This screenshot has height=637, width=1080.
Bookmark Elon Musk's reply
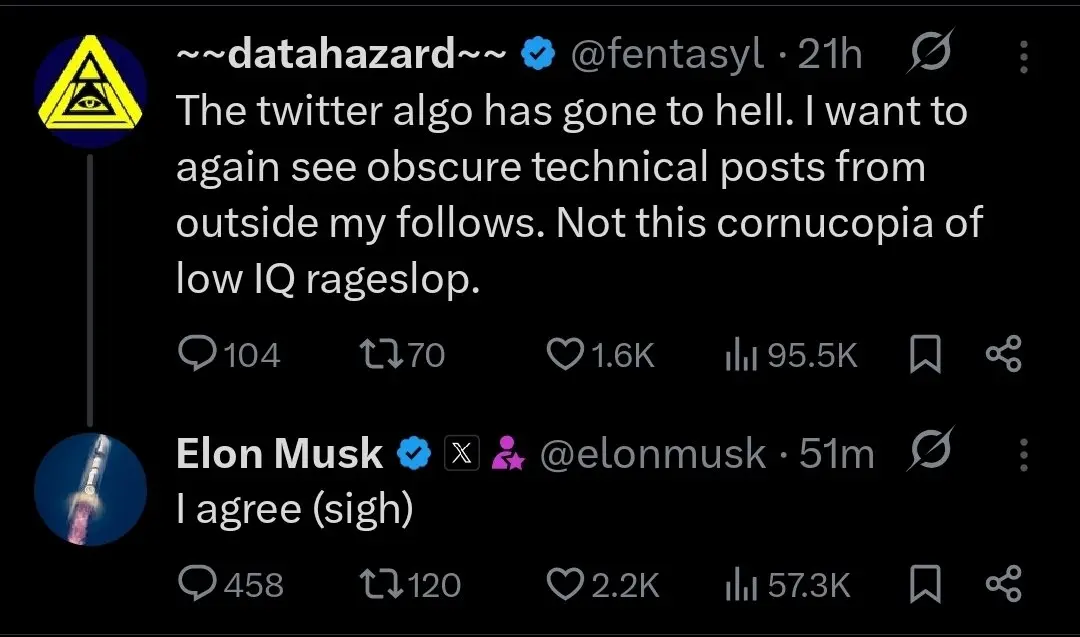(926, 585)
